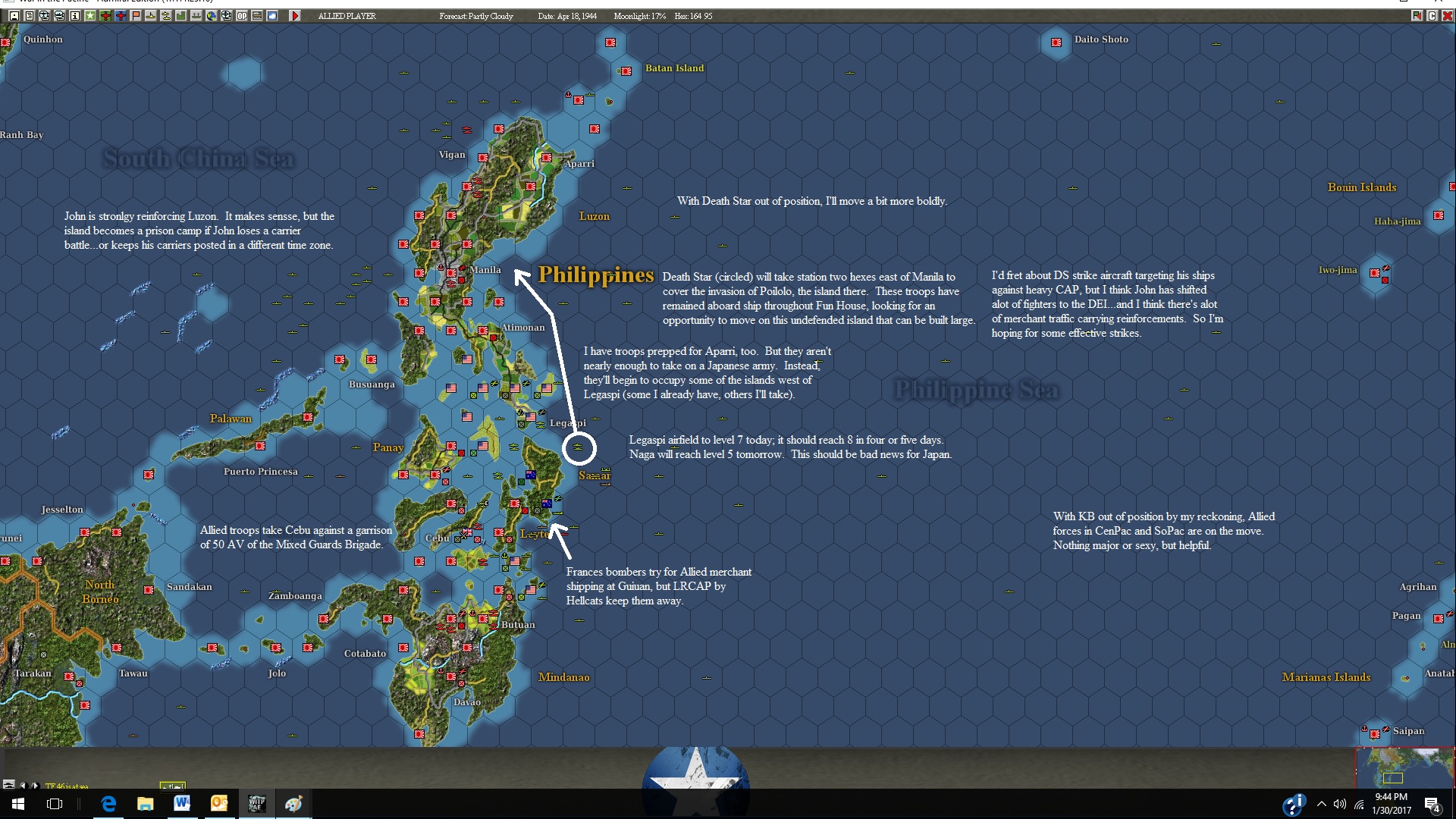Select the Batan Island base marker
This screenshot has width=1456, height=819.
[626, 71]
